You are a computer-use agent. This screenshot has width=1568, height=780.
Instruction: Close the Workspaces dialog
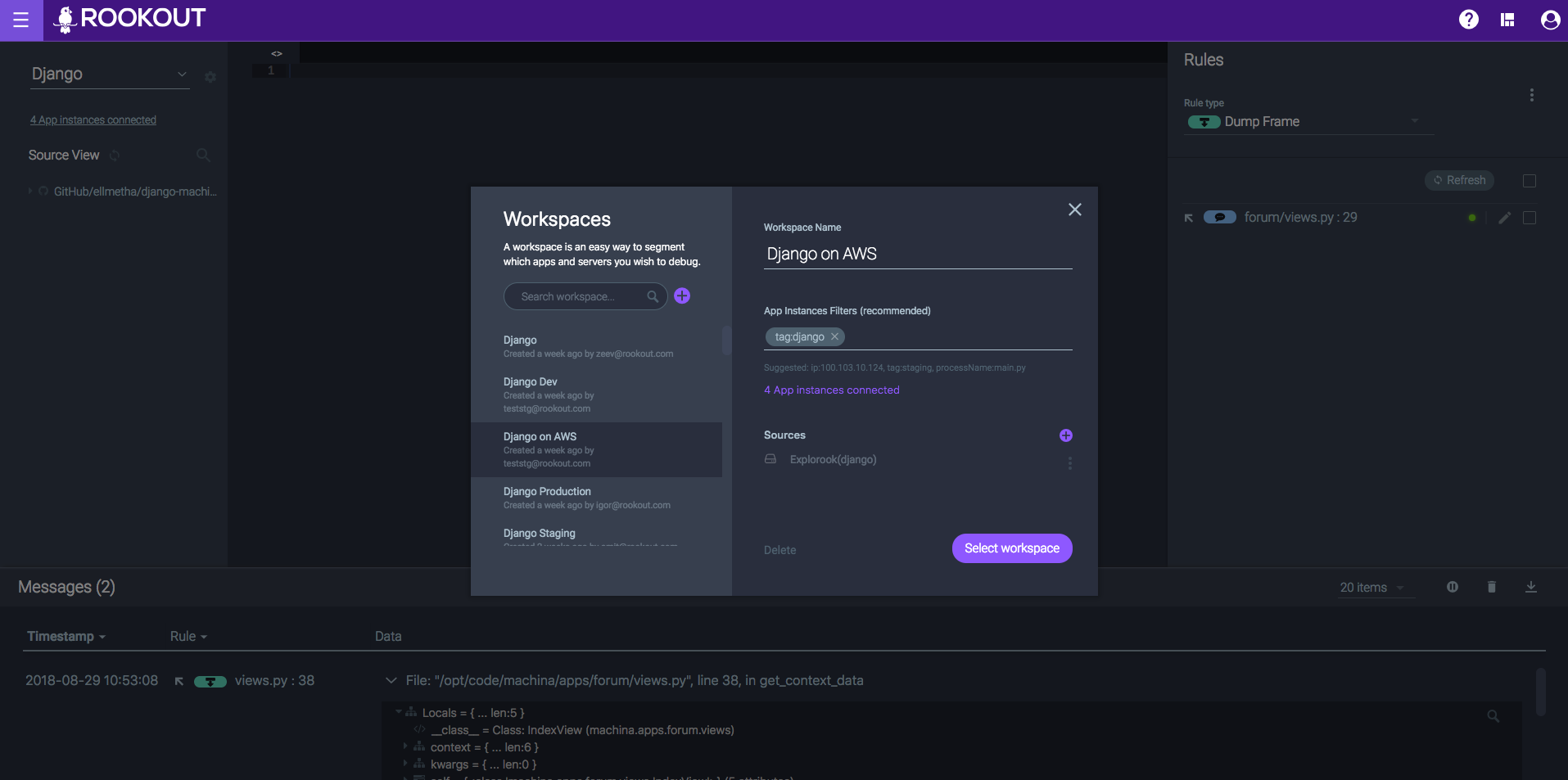coord(1075,210)
